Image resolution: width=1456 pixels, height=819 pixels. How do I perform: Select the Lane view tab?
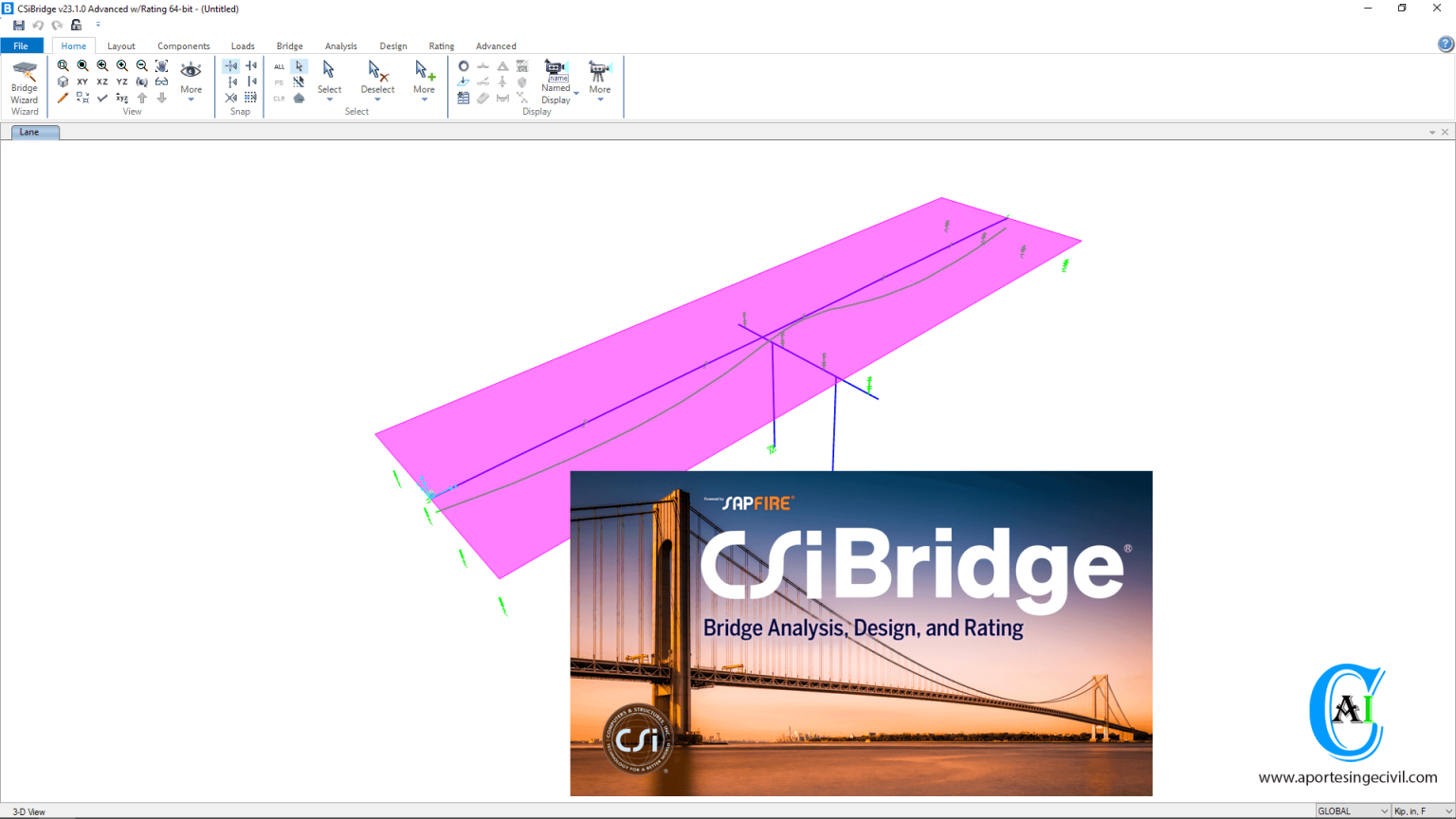[x=35, y=132]
